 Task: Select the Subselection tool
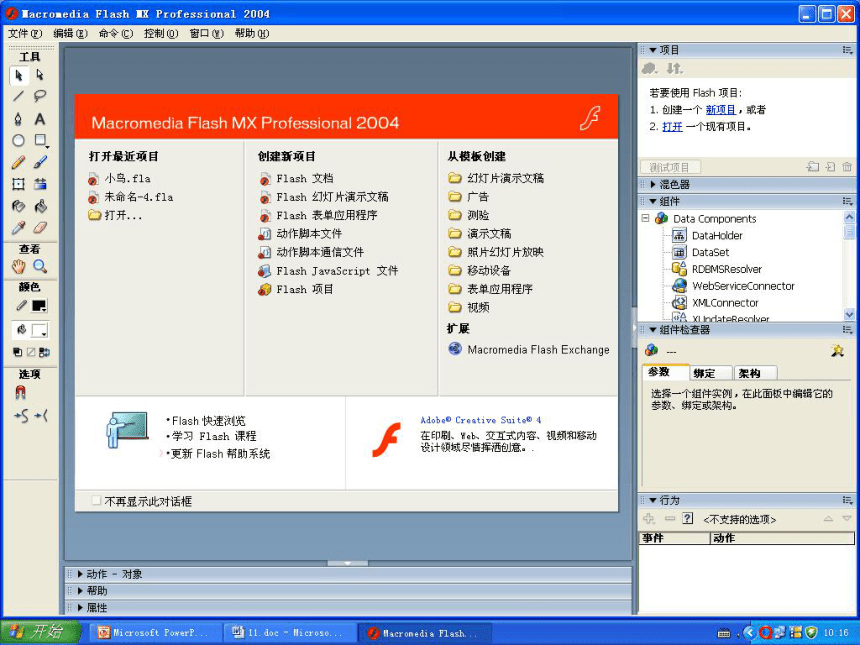(40, 75)
